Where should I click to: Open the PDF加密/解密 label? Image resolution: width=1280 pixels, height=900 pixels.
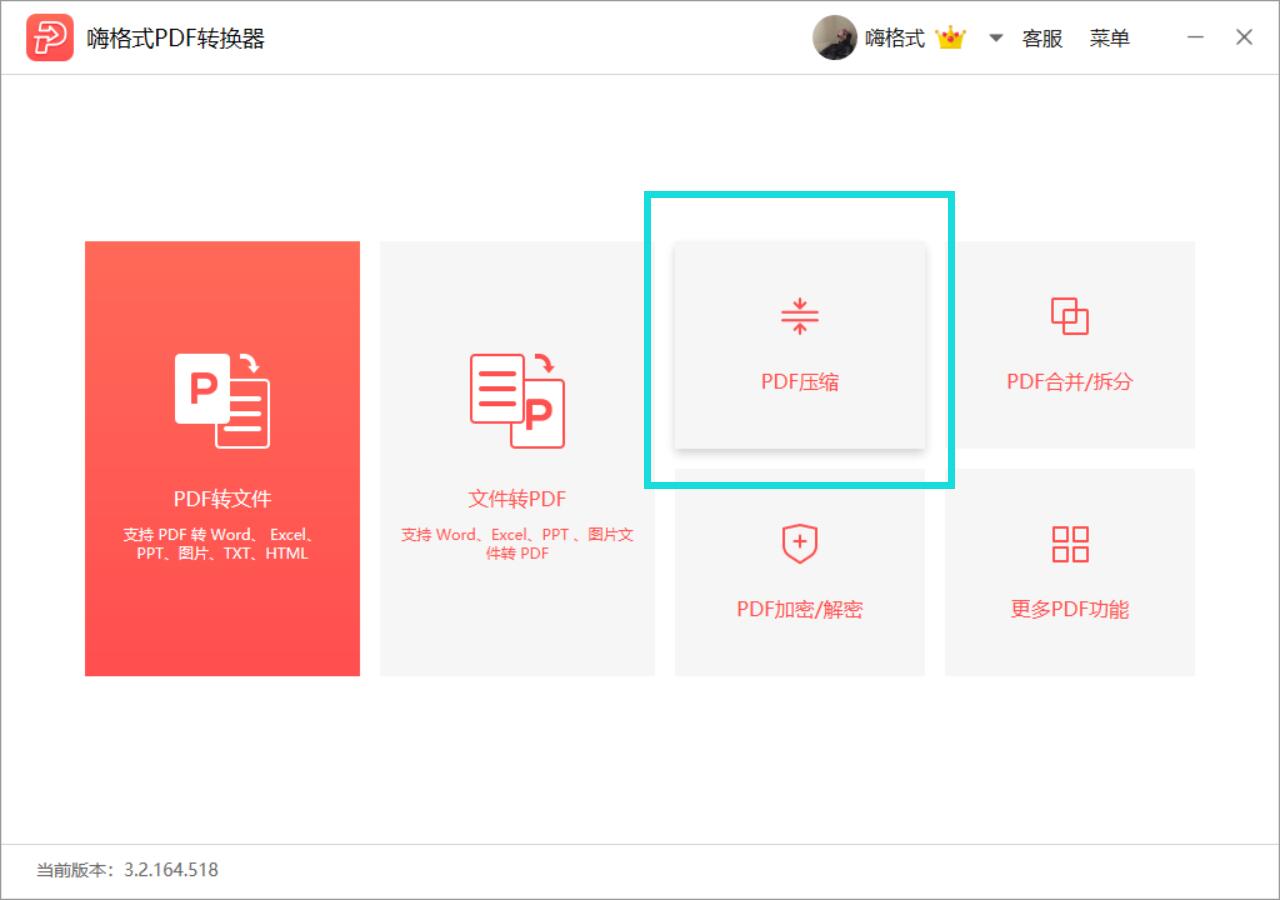[x=800, y=609]
